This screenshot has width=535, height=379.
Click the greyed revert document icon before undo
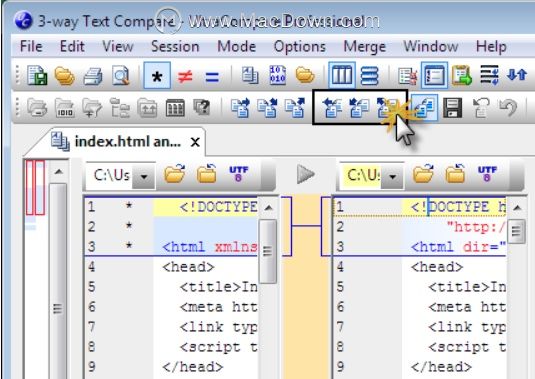[x=480, y=108]
